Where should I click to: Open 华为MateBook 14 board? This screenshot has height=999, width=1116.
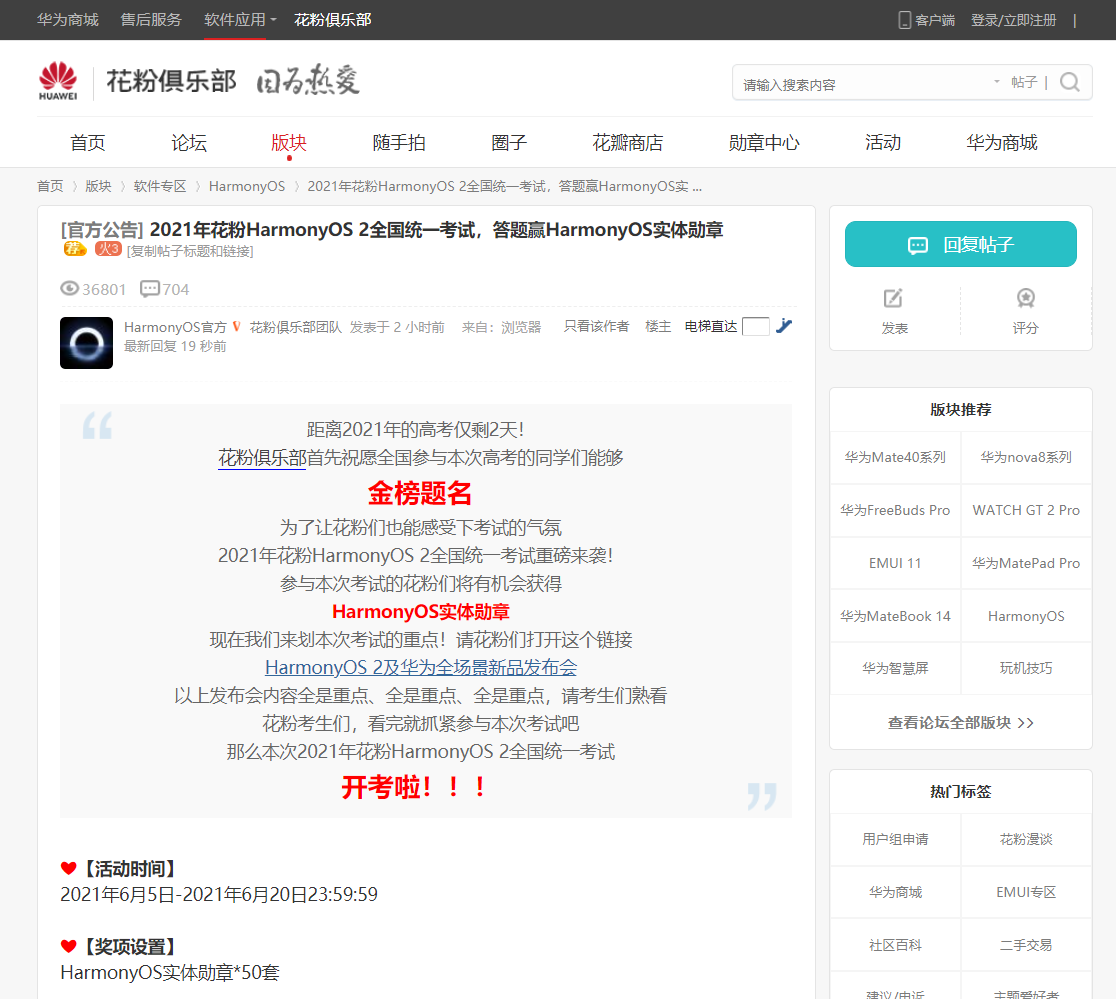[895, 616]
